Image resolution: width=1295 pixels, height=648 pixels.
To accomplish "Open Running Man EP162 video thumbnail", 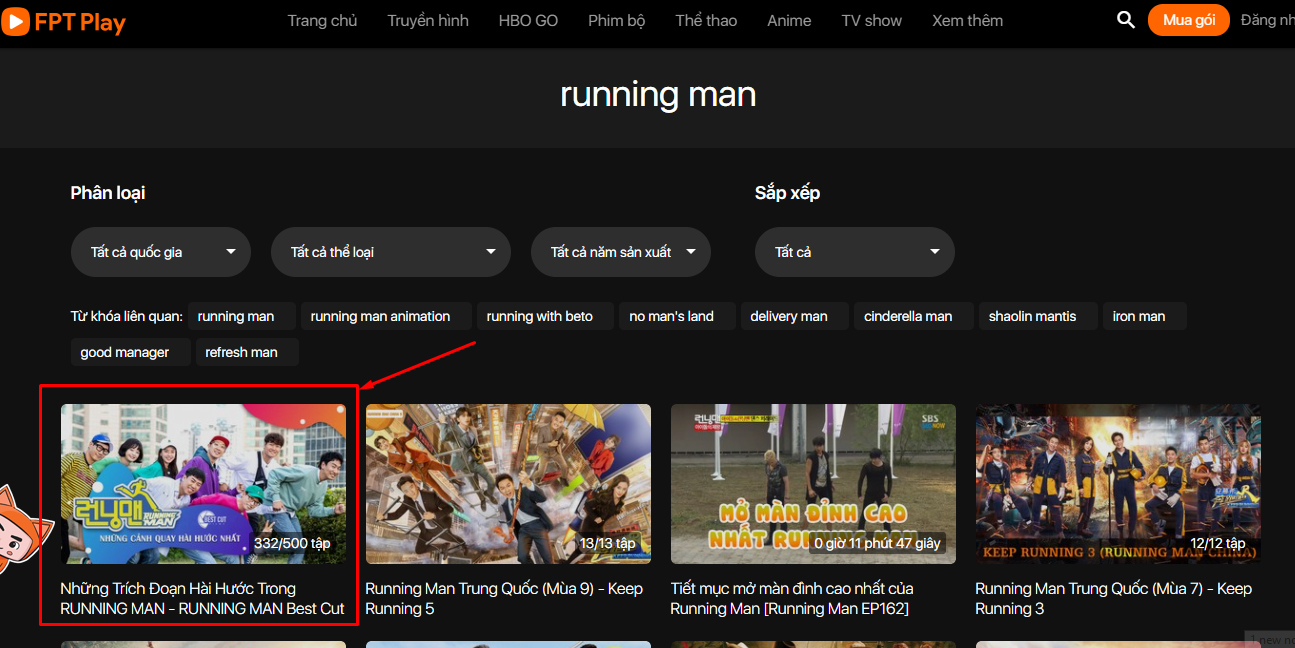I will [x=813, y=483].
